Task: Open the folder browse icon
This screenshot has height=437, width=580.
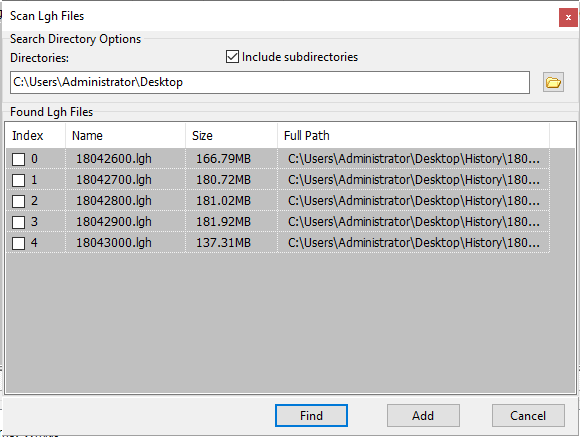Action: (553, 82)
